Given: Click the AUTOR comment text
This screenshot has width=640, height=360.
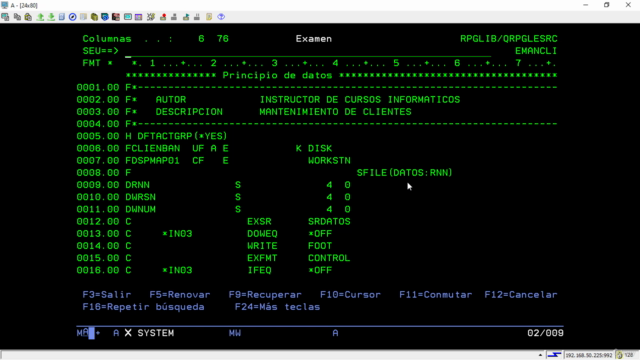Looking at the screenshot, I should pyautogui.click(x=171, y=100).
